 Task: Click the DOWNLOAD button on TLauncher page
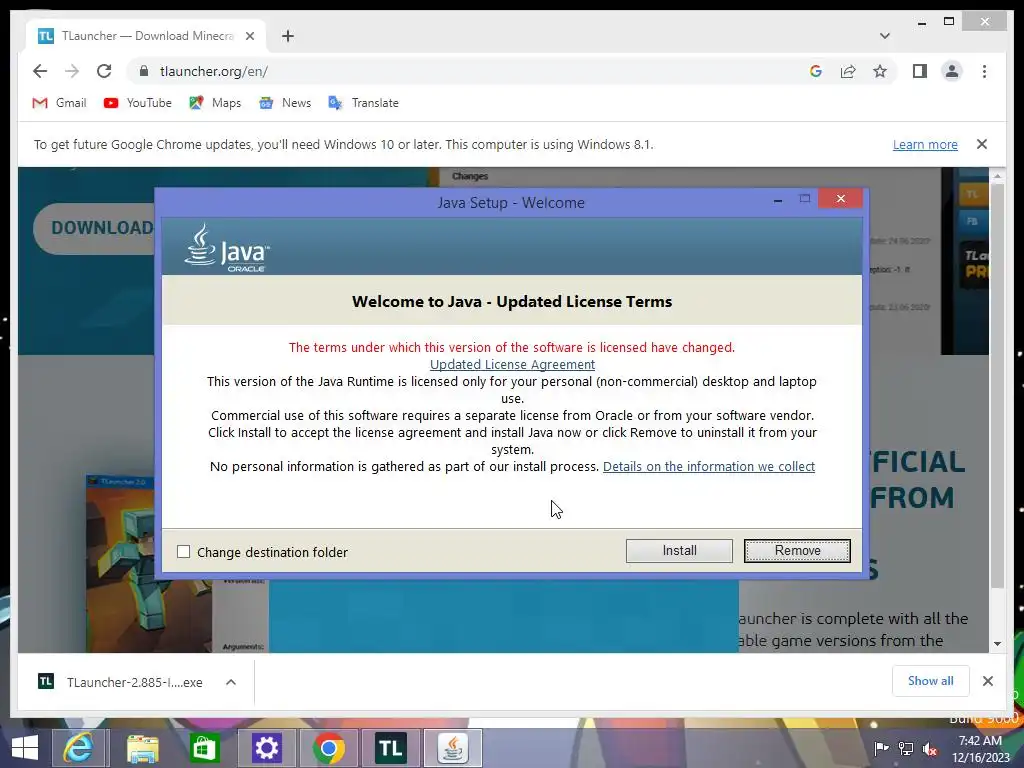94,228
